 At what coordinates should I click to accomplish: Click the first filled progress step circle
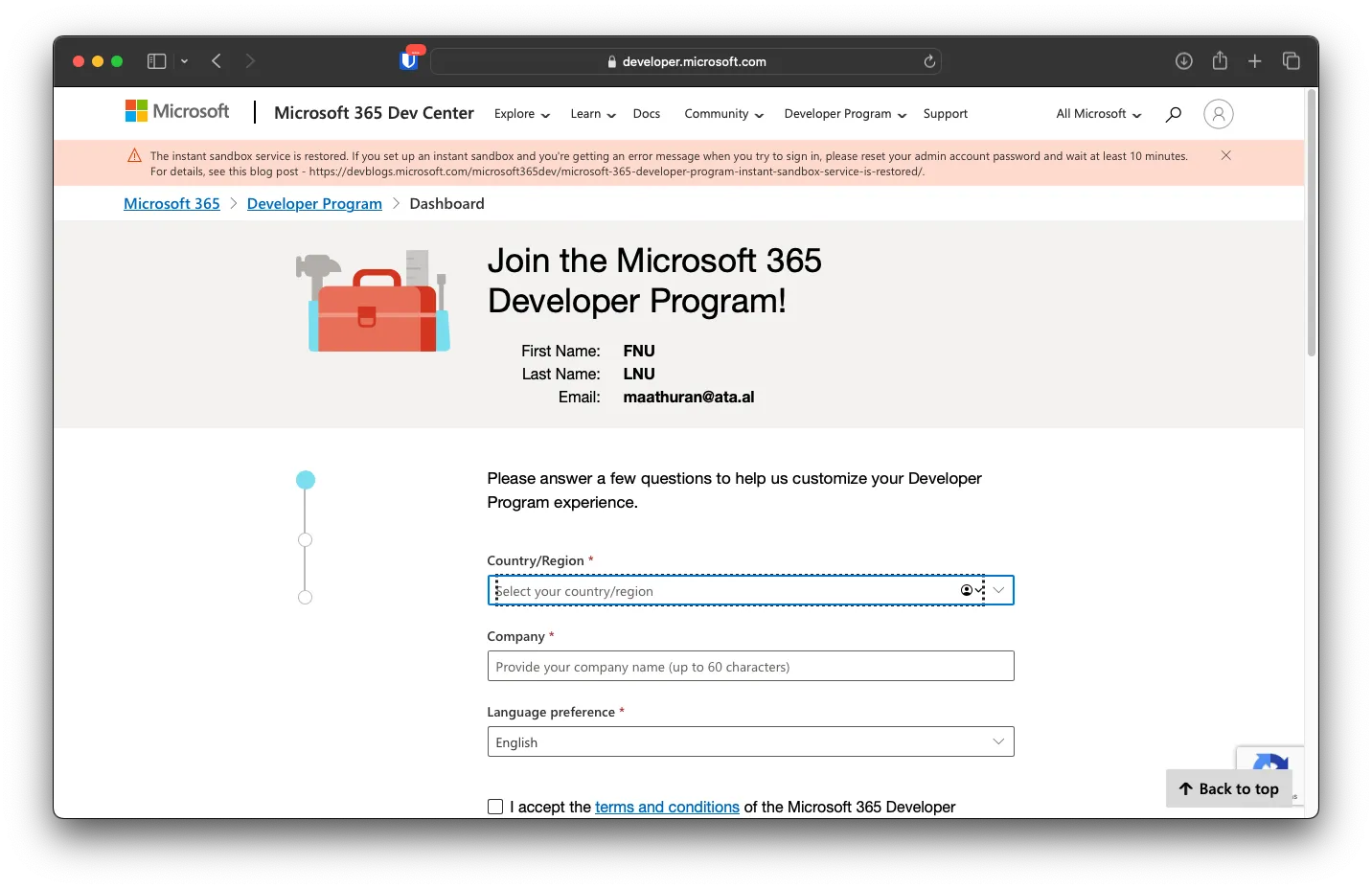(x=306, y=480)
